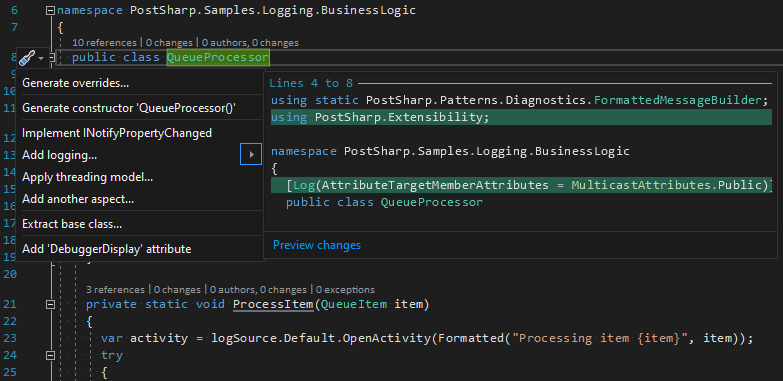The image size is (783, 381).
Task: Collapse the namespace block on line 6
Action: click(50, 10)
